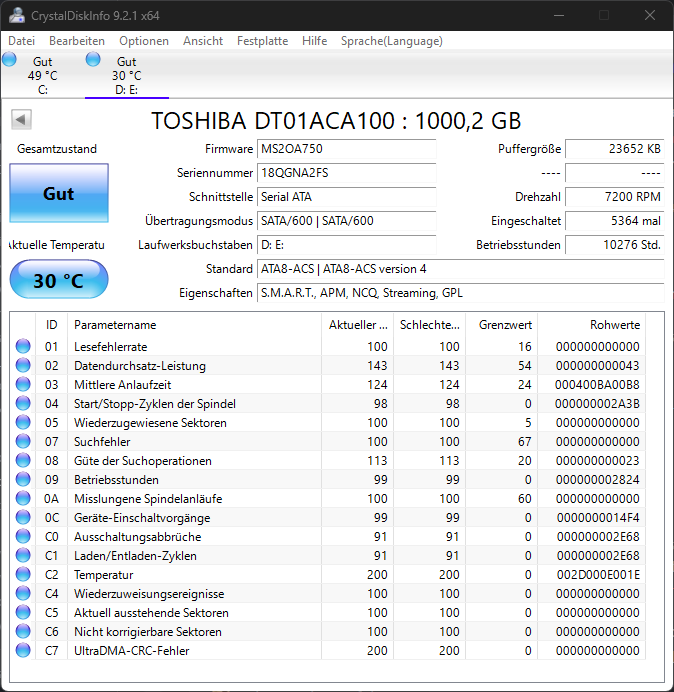Open the Festplatte menu
This screenshot has height=692, width=674.
point(262,41)
